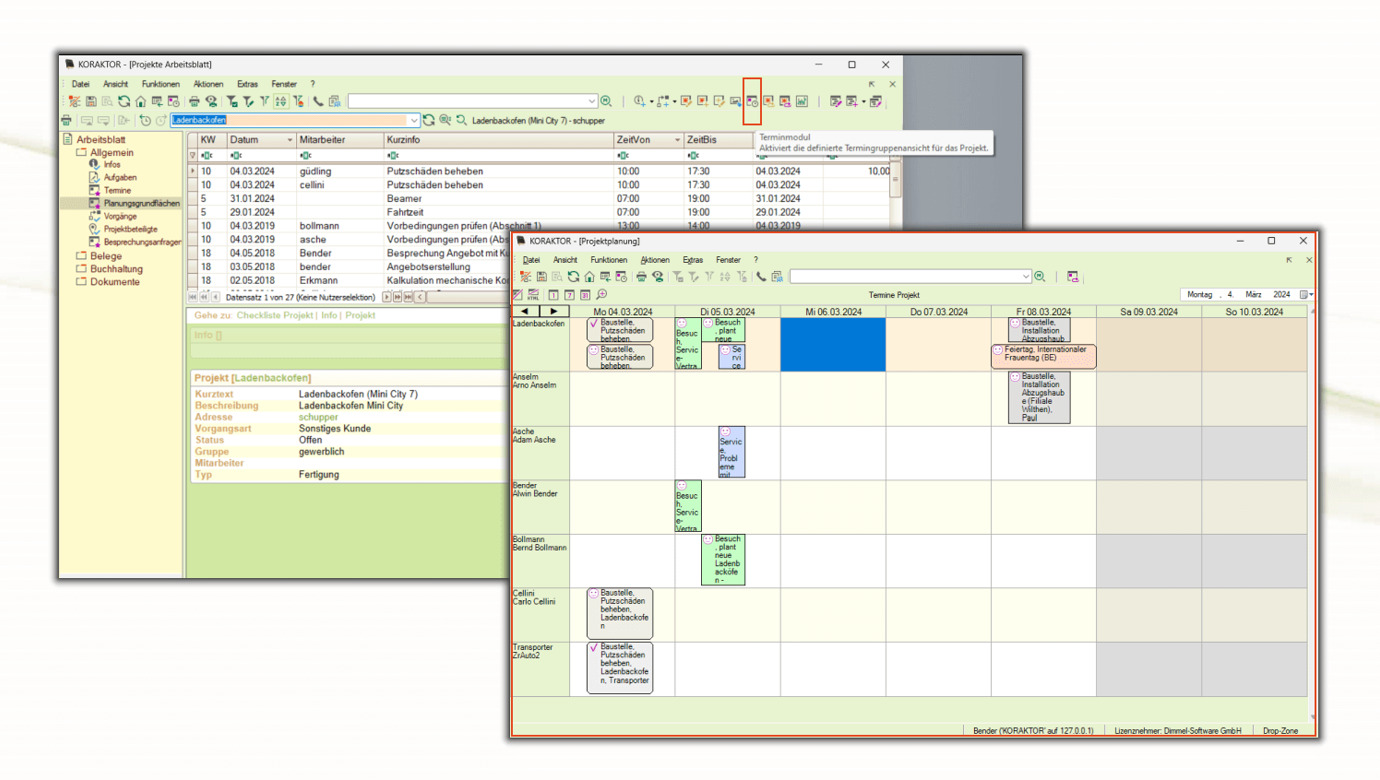Open the Funktionen menu in Arbeitsblatt window
1380x780 pixels.
(160, 84)
